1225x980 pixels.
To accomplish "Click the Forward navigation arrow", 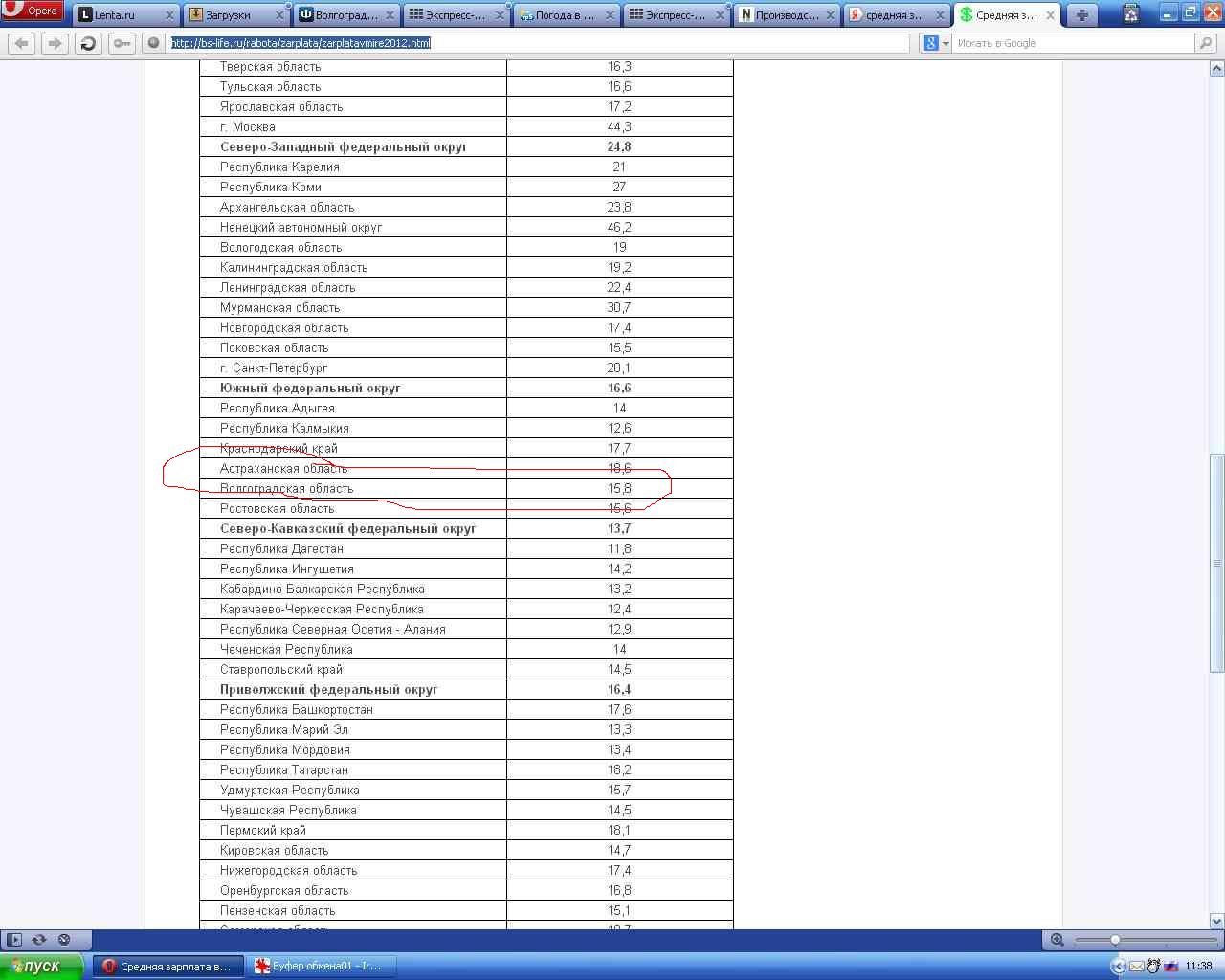I will pyautogui.click(x=55, y=43).
